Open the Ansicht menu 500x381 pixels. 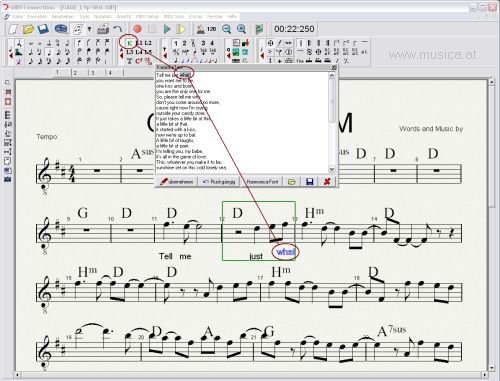pyautogui.click(x=124, y=16)
